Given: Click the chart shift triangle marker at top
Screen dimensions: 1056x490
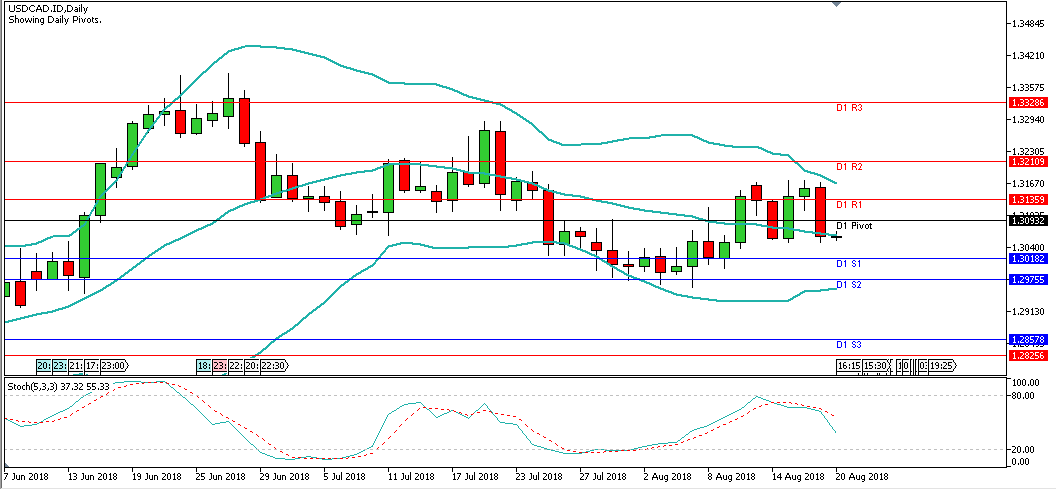Looking at the screenshot, I should tap(837, 3).
